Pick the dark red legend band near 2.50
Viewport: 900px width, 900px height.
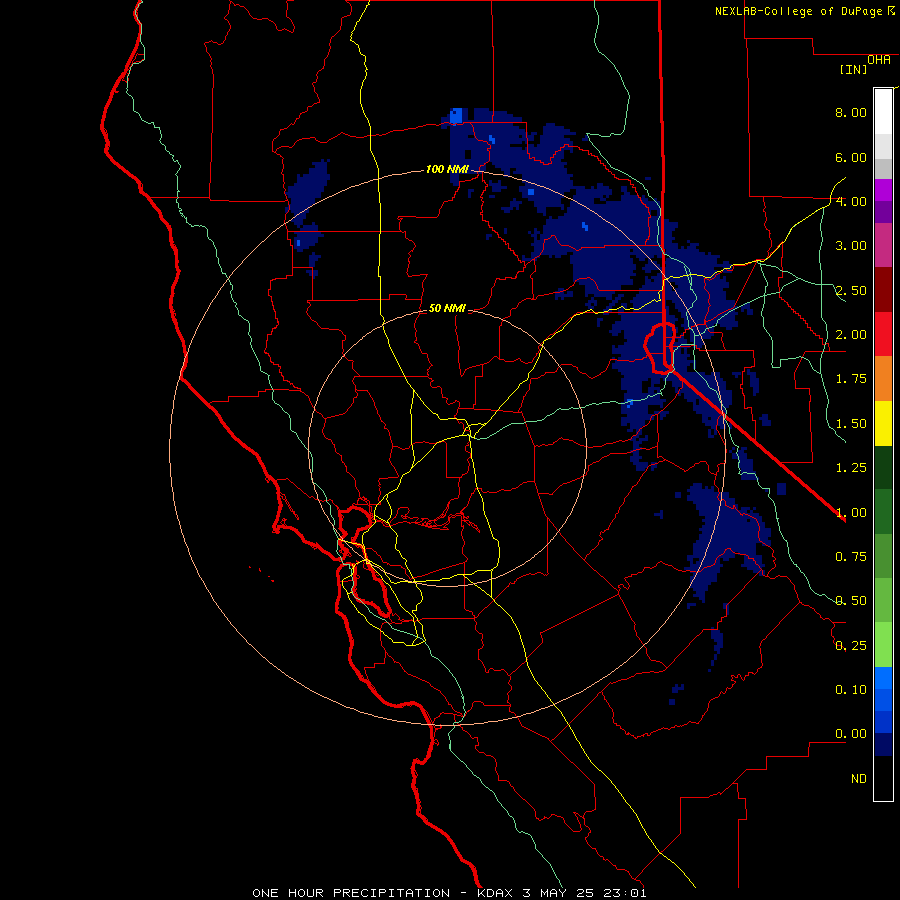click(883, 290)
